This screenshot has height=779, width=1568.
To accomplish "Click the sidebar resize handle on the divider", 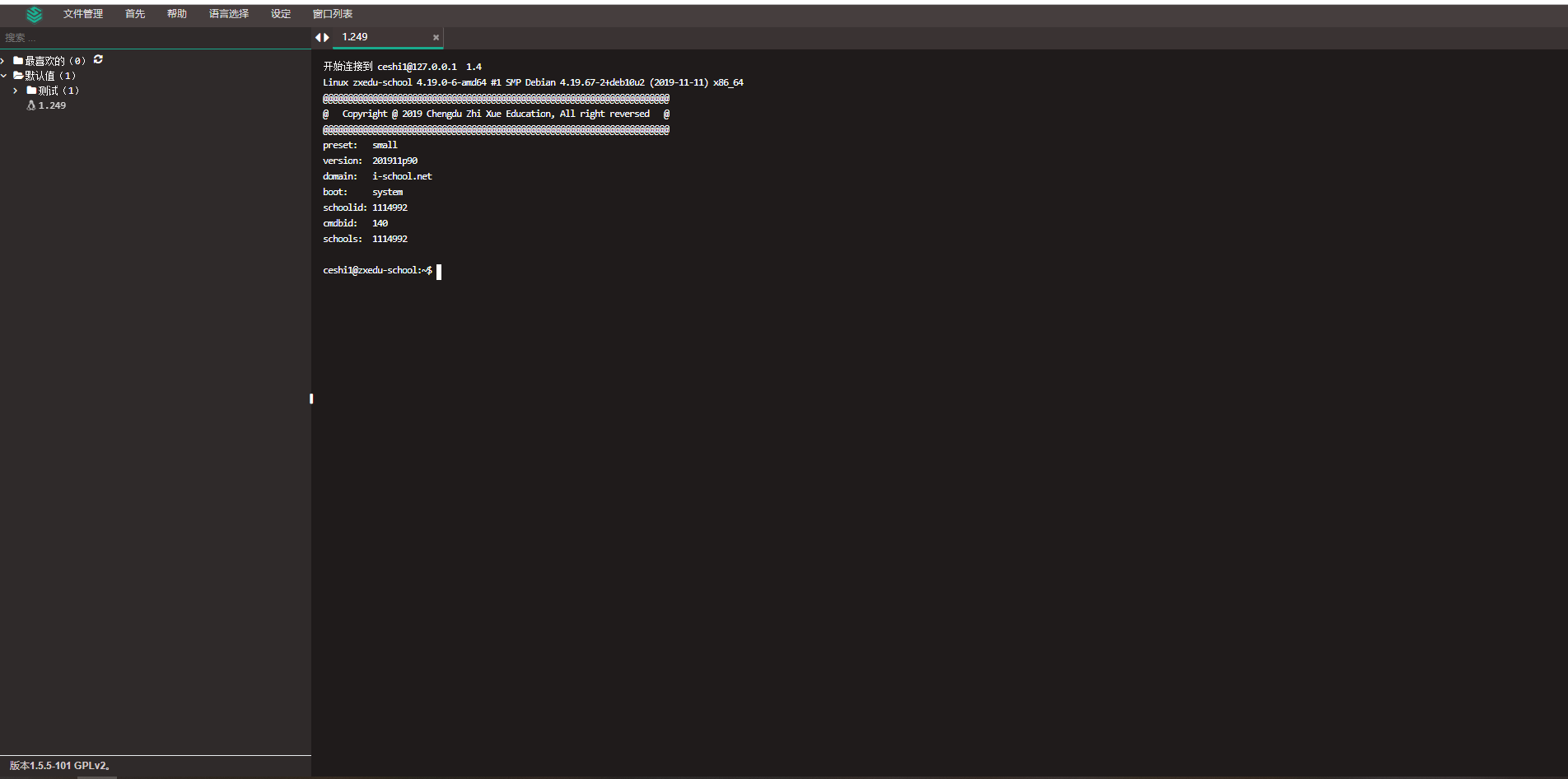I will [x=311, y=399].
